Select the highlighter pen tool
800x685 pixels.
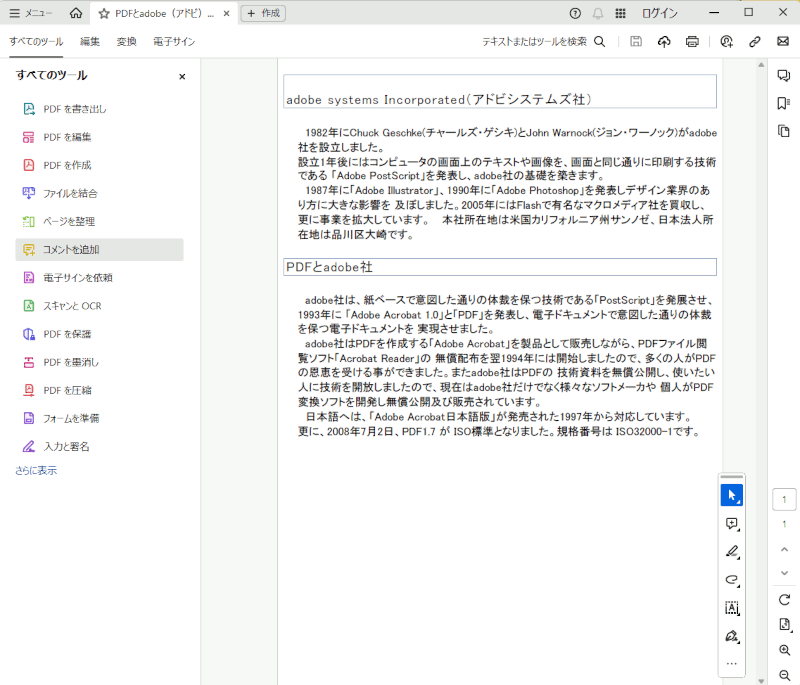click(x=732, y=552)
